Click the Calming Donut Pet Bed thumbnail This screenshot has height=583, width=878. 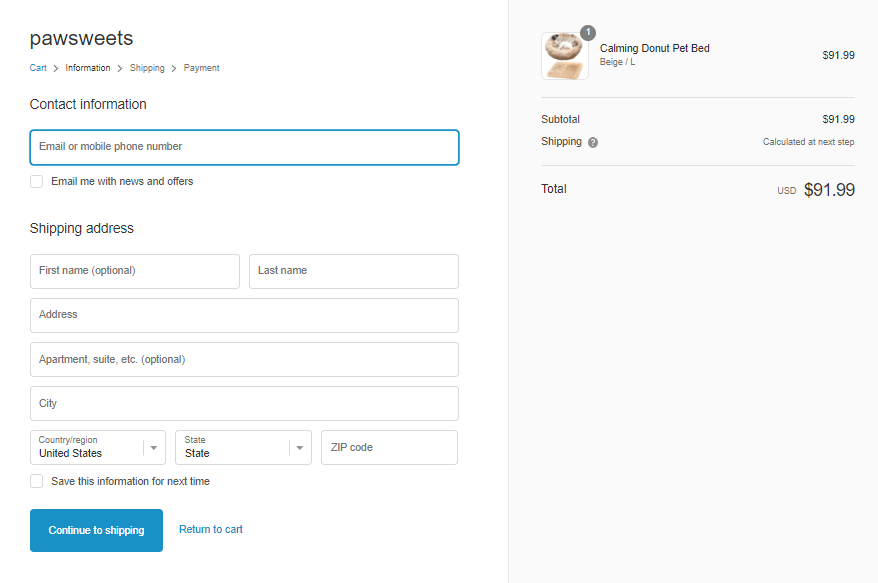(x=565, y=56)
